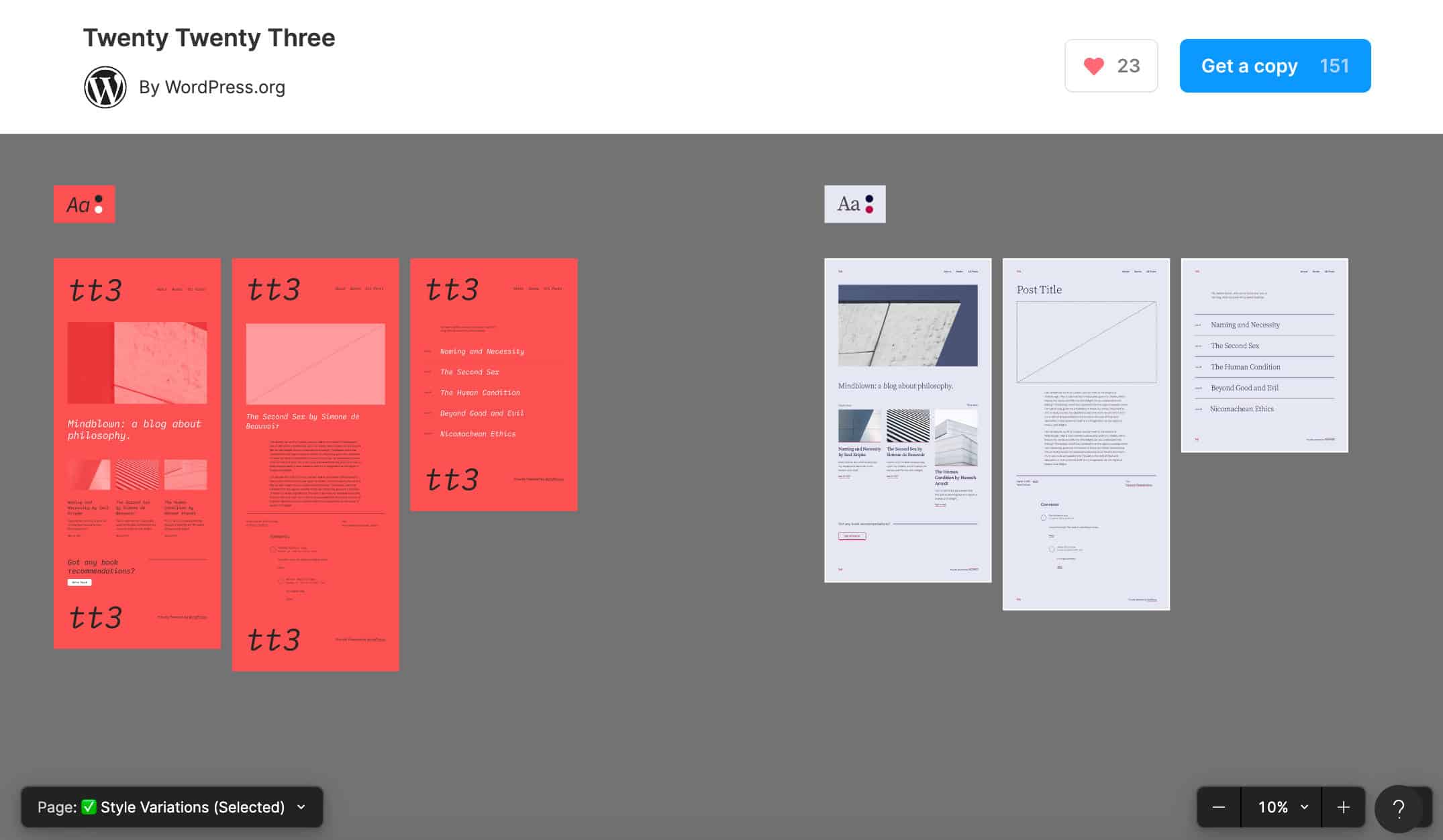Screen dimensions: 1443x840
Task: Click the 23 likes count button
Action: point(1111,65)
